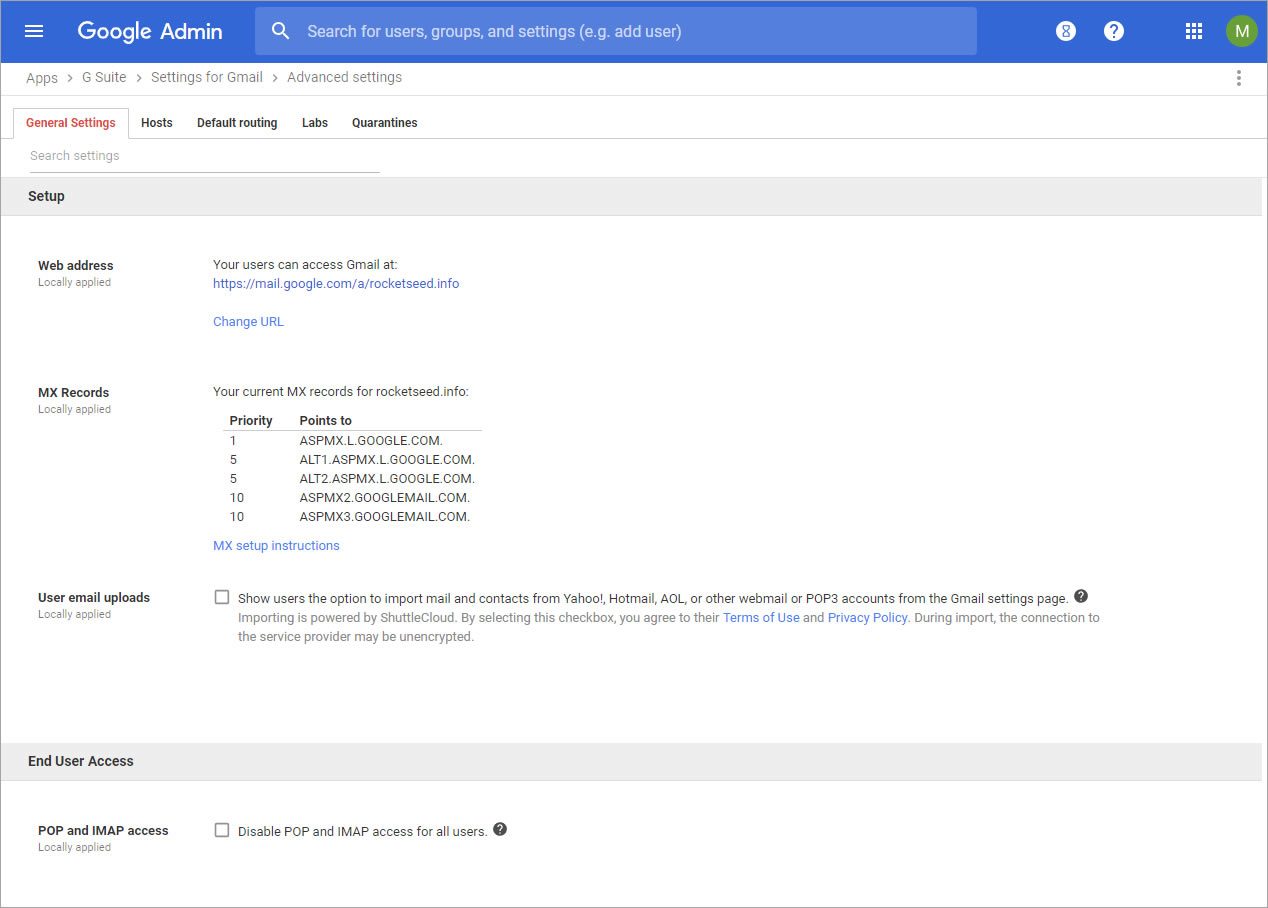The height and width of the screenshot is (908, 1268).
Task: Click the Web address setting label
Action: 76,265
